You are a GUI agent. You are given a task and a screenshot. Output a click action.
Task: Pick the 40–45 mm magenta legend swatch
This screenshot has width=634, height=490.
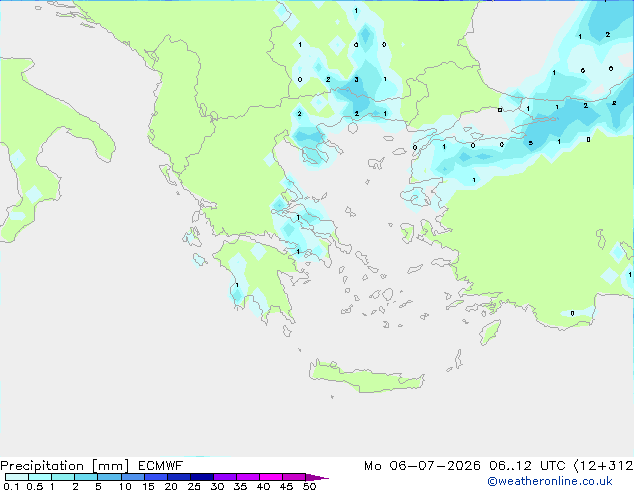coord(271,477)
